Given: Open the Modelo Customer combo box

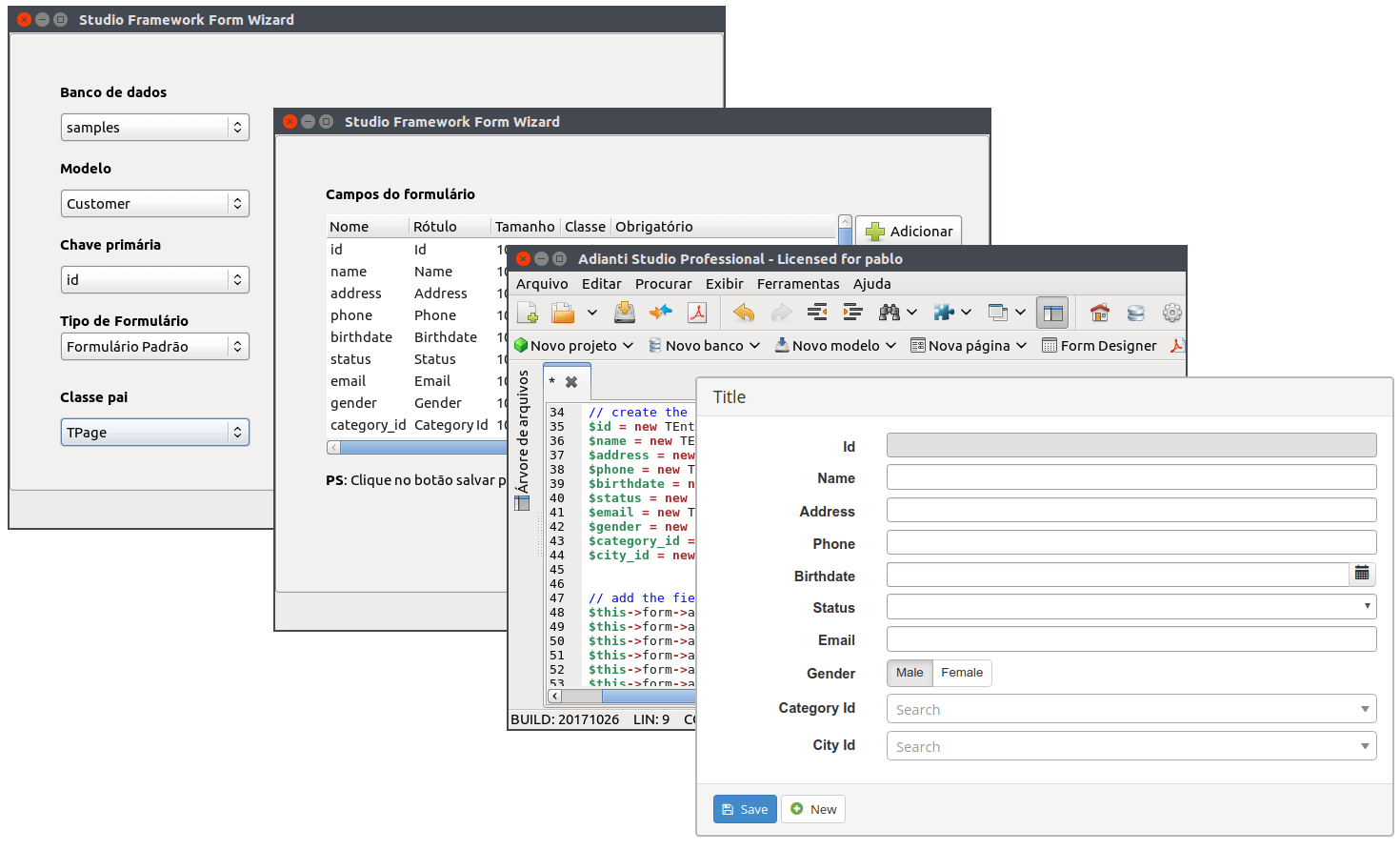Looking at the screenshot, I should pos(155,204).
